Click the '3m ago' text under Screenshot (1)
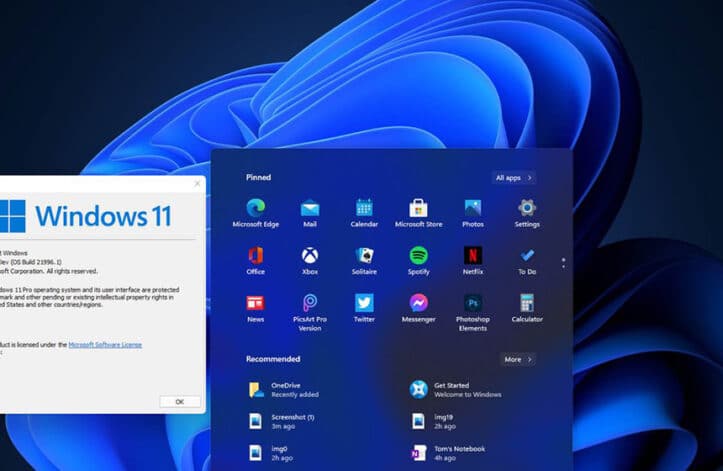Screen dimensions: 723x471 pos(283,426)
